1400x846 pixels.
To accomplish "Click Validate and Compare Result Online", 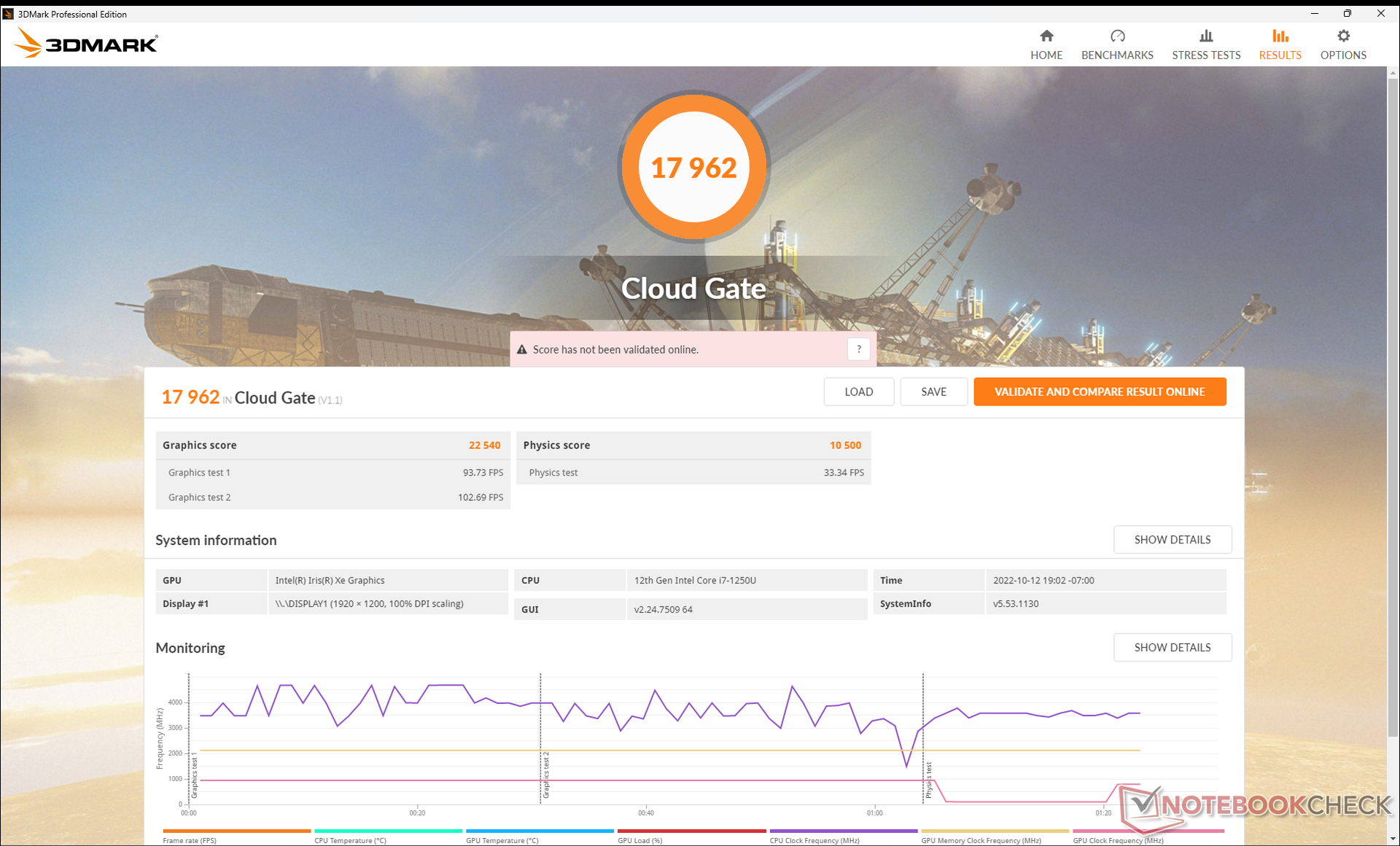I will [1099, 392].
